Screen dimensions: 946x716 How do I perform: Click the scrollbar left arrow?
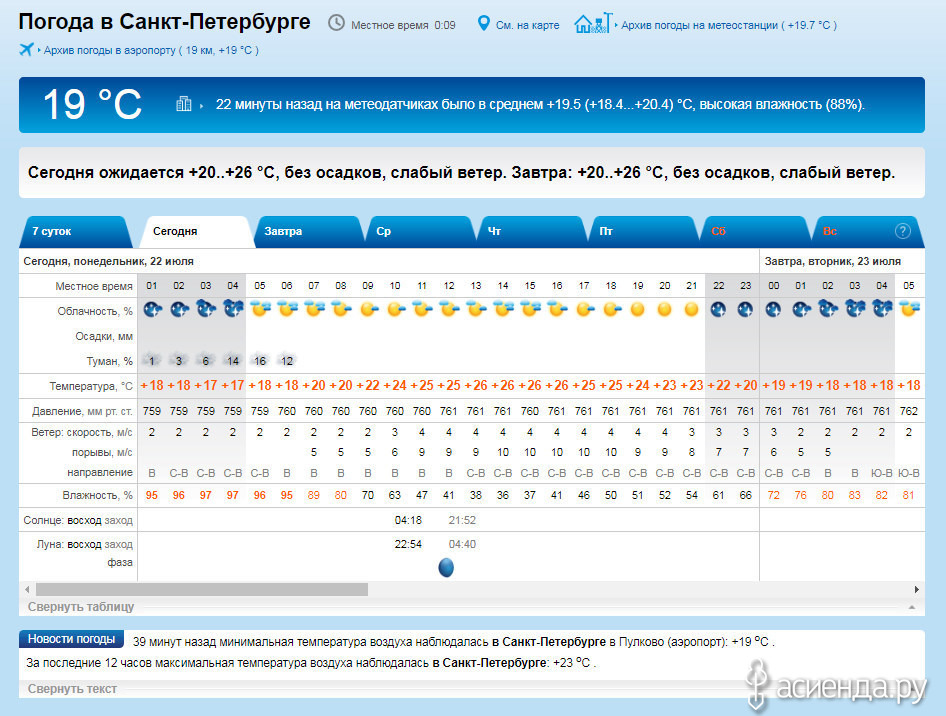27,589
